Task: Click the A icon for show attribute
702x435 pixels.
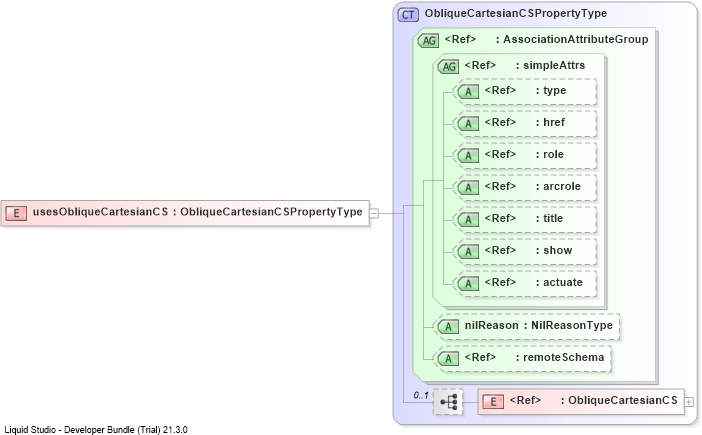Action: tap(468, 252)
